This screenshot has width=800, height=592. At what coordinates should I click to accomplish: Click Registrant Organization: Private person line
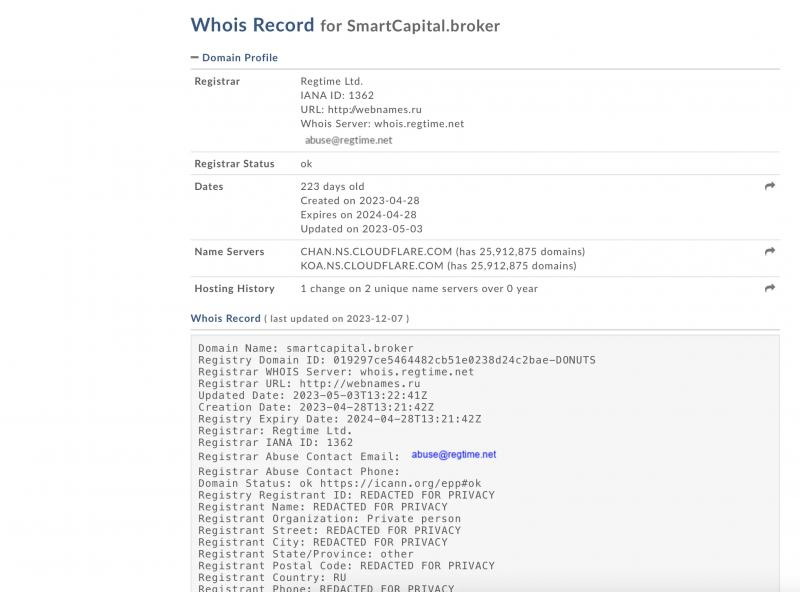[x=329, y=518]
